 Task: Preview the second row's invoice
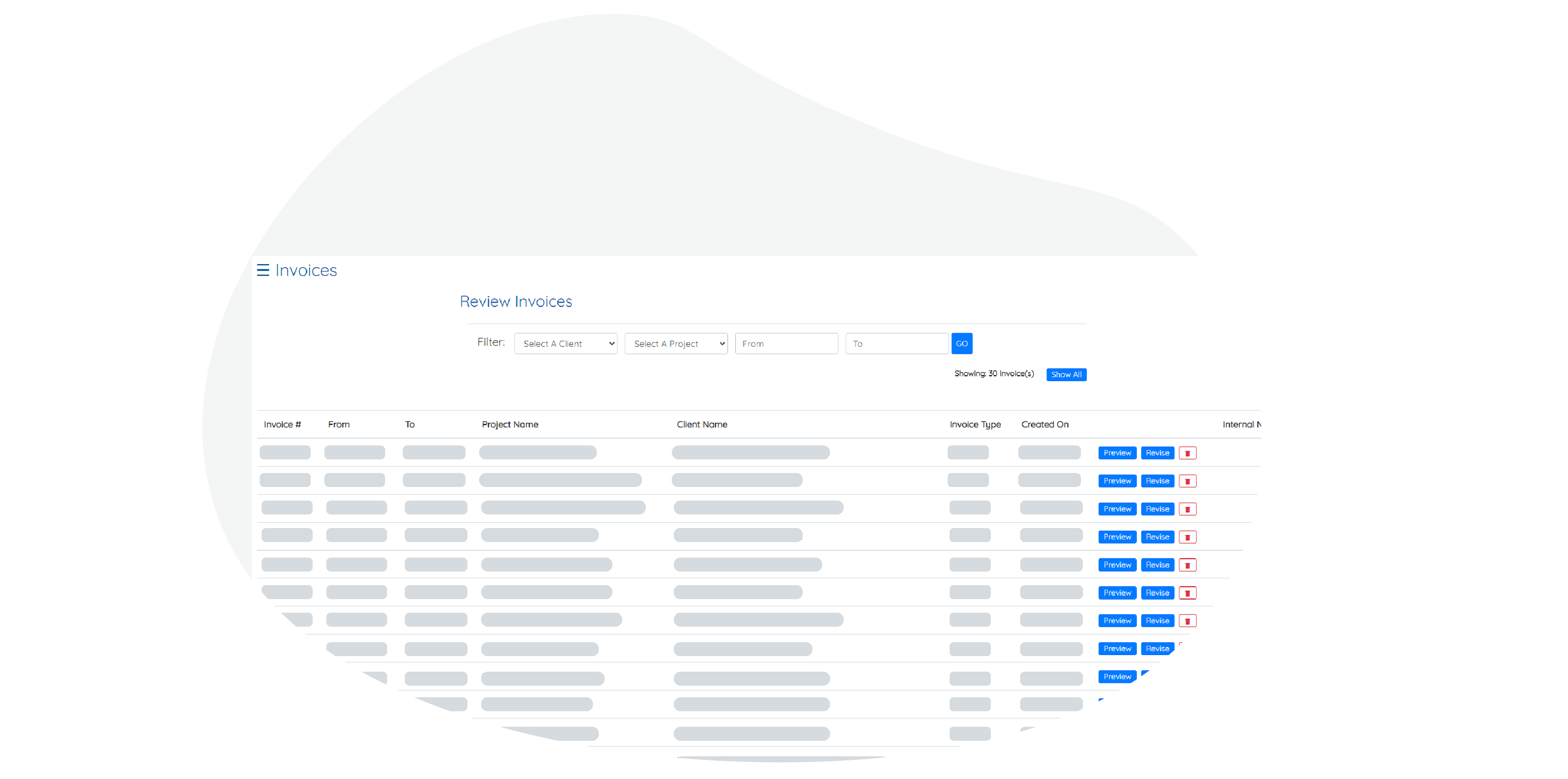pyautogui.click(x=1117, y=481)
